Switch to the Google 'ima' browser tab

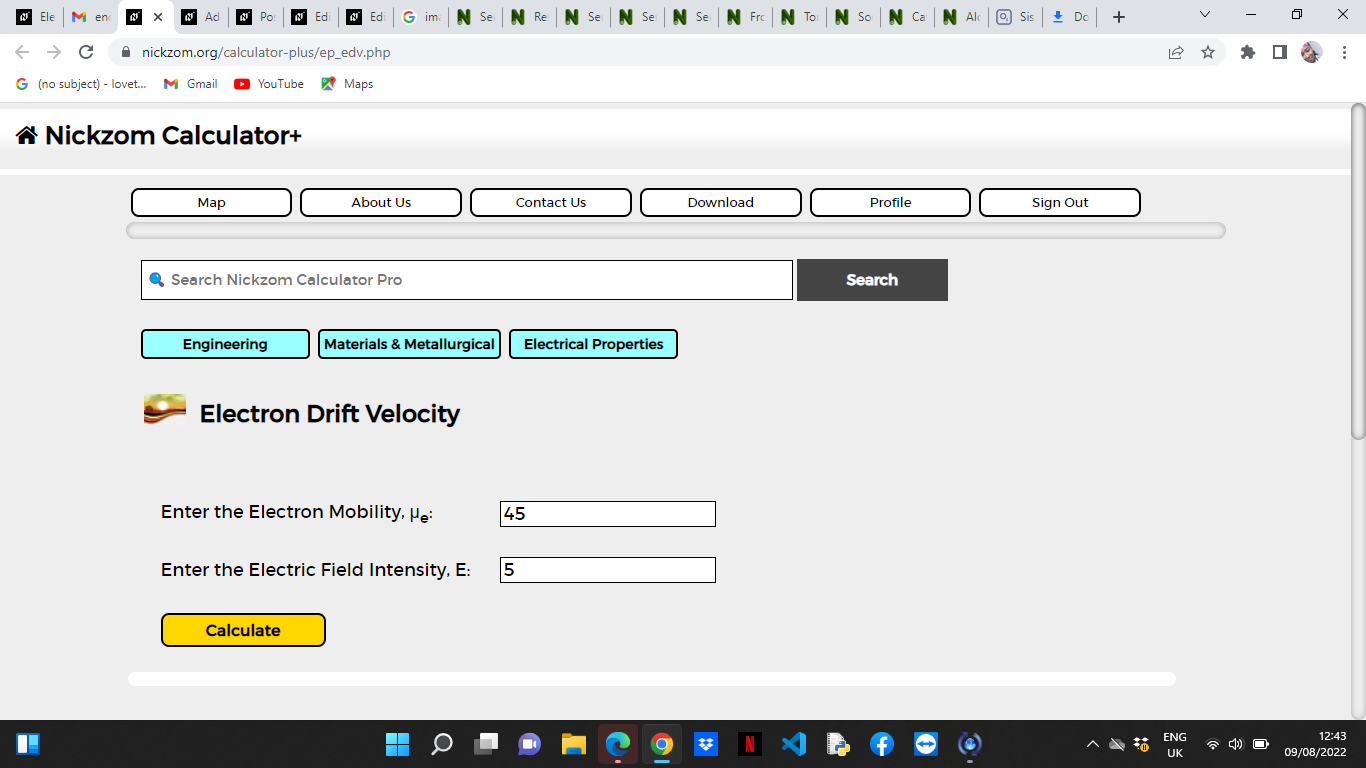pos(421,17)
